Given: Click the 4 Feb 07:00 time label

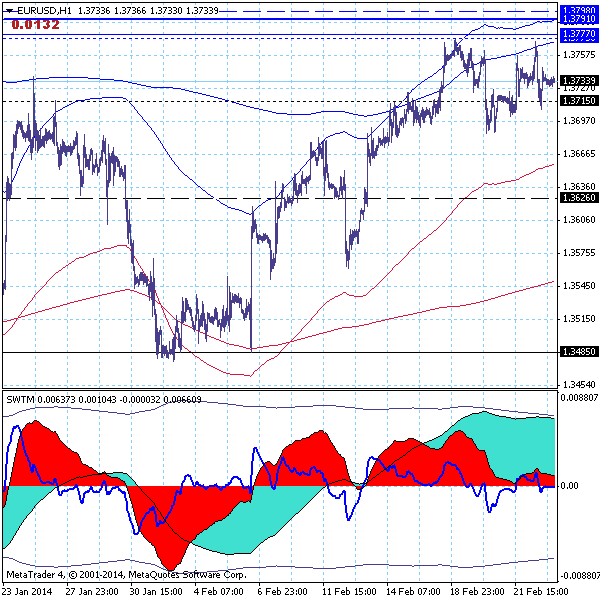Looking at the screenshot, I should pyautogui.click(x=218, y=592).
